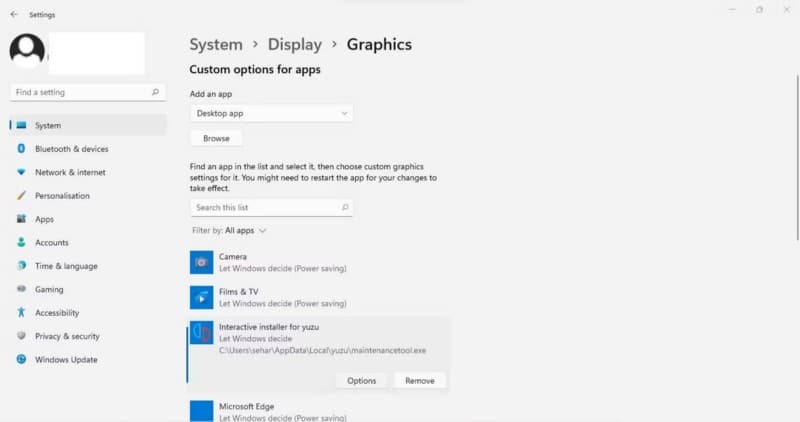
Task: Expand the Desktop app dropdown
Action: [x=271, y=113]
